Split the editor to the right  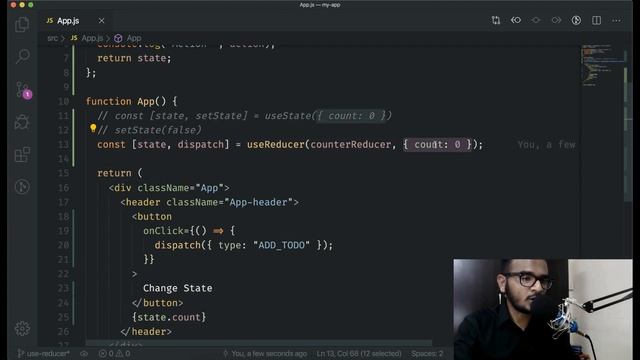click(x=596, y=20)
